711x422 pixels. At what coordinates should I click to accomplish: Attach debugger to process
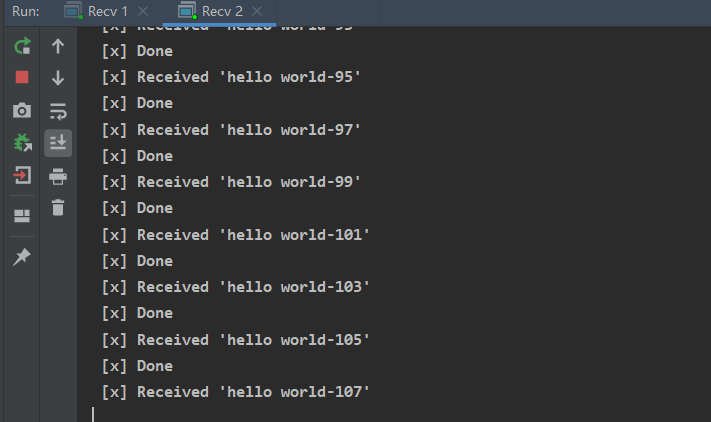point(22,143)
